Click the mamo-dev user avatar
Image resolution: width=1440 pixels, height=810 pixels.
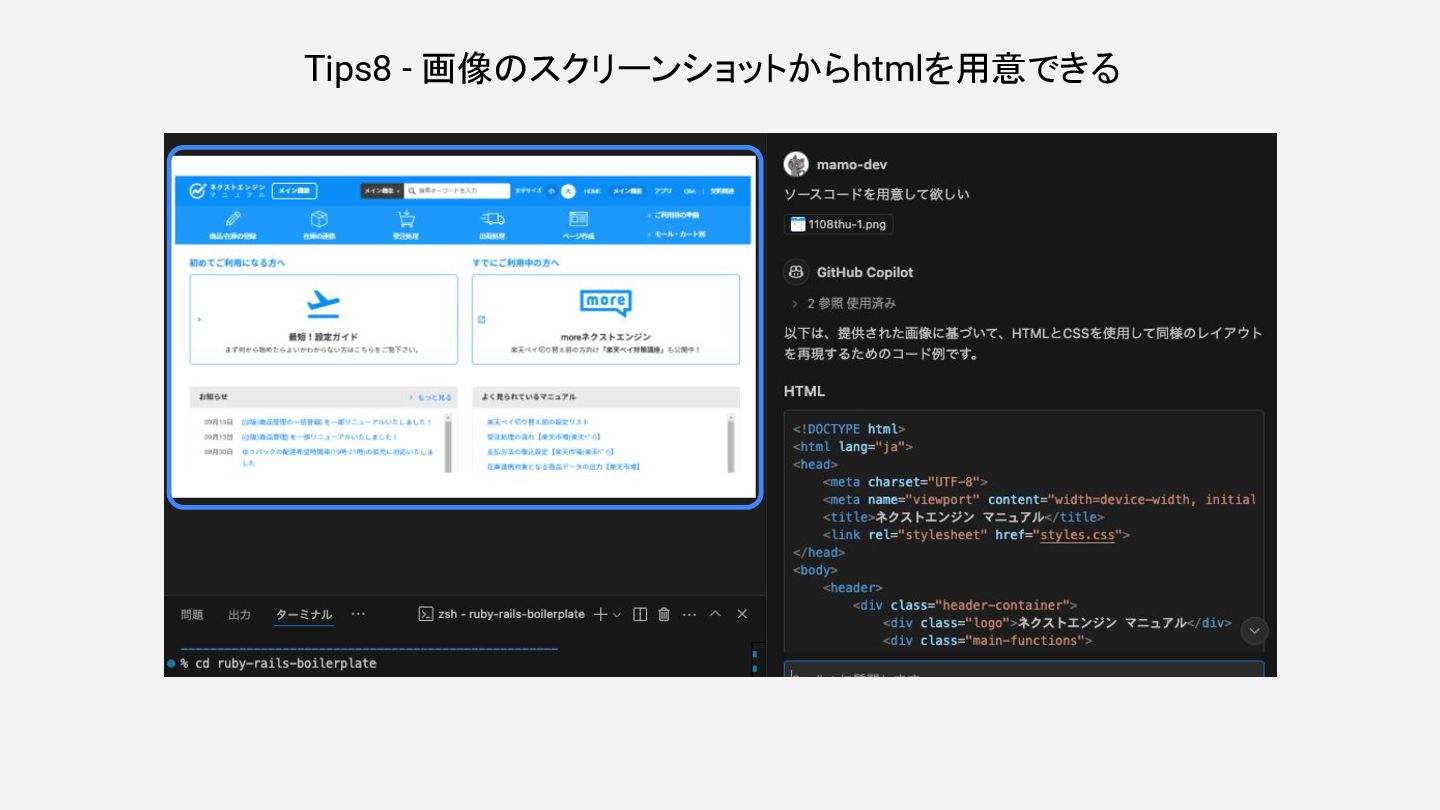pos(796,164)
